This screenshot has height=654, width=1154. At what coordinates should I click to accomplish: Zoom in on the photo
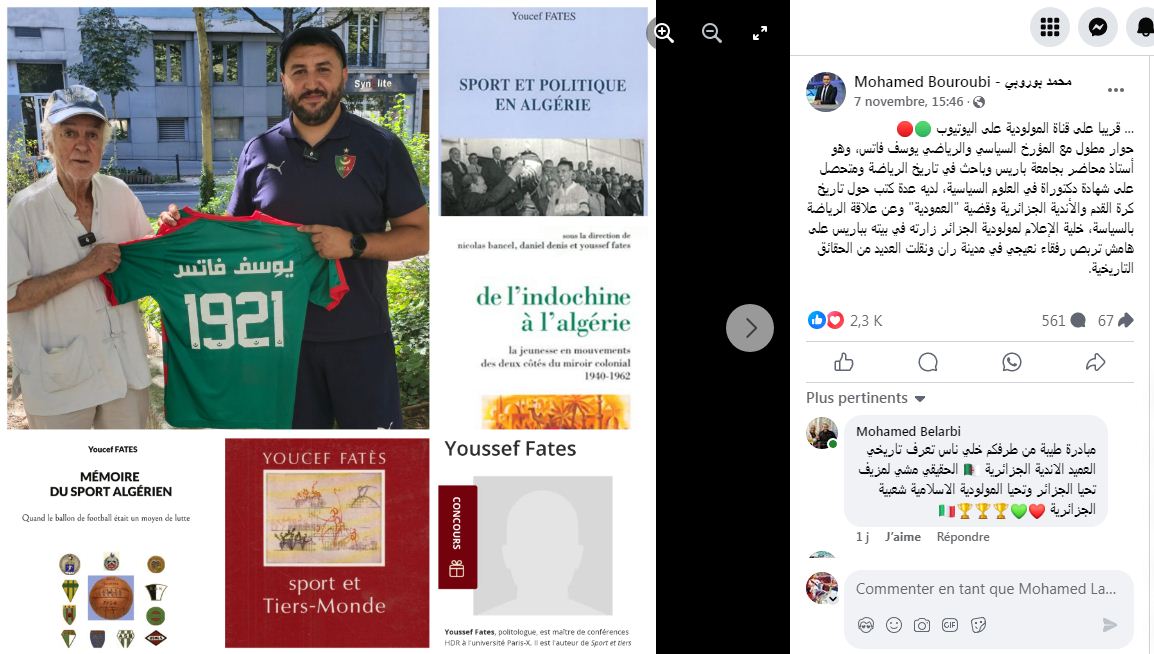click(x=664, y=33)
